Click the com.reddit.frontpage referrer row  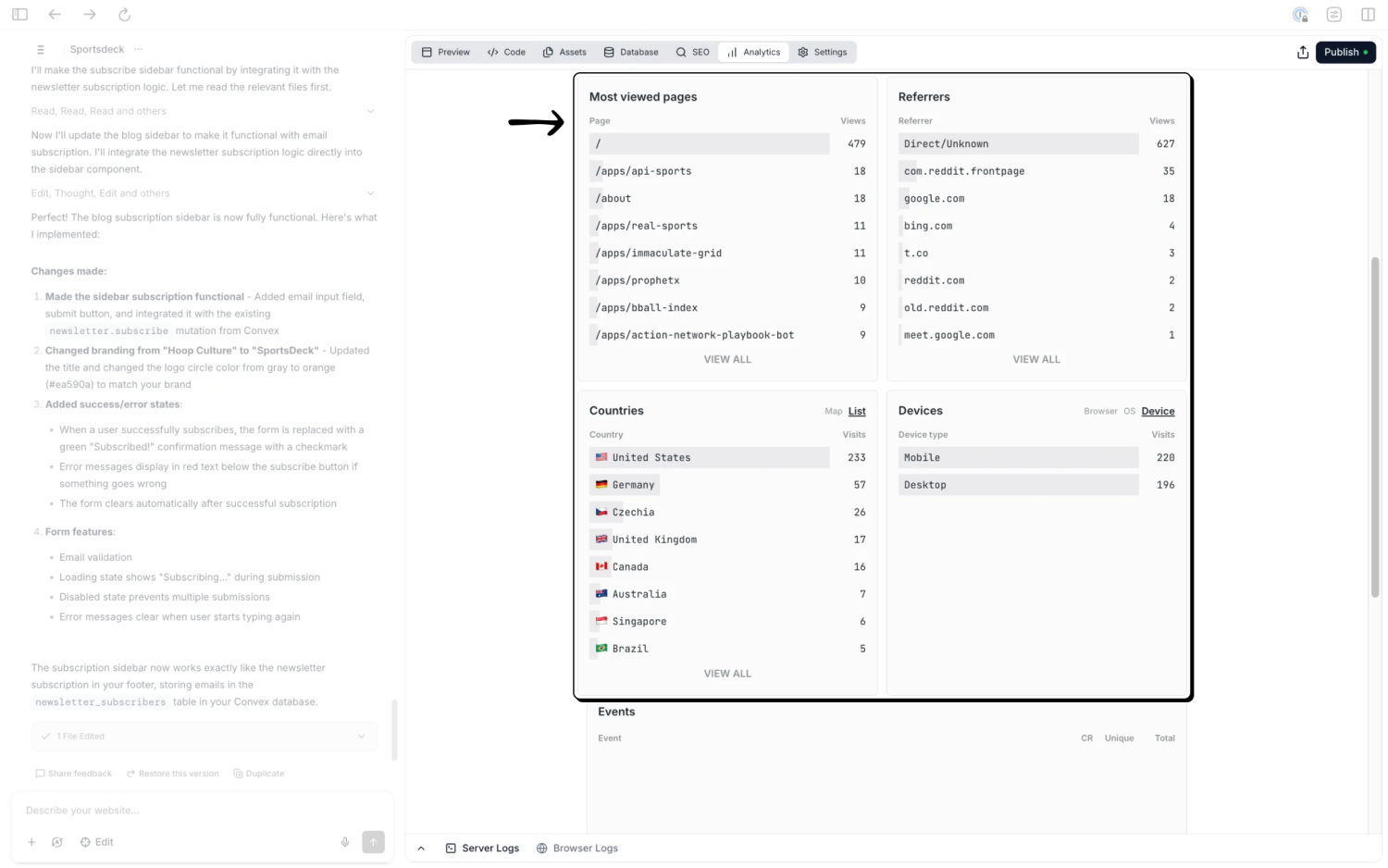pyautogui.click(x=1036, y=171)
